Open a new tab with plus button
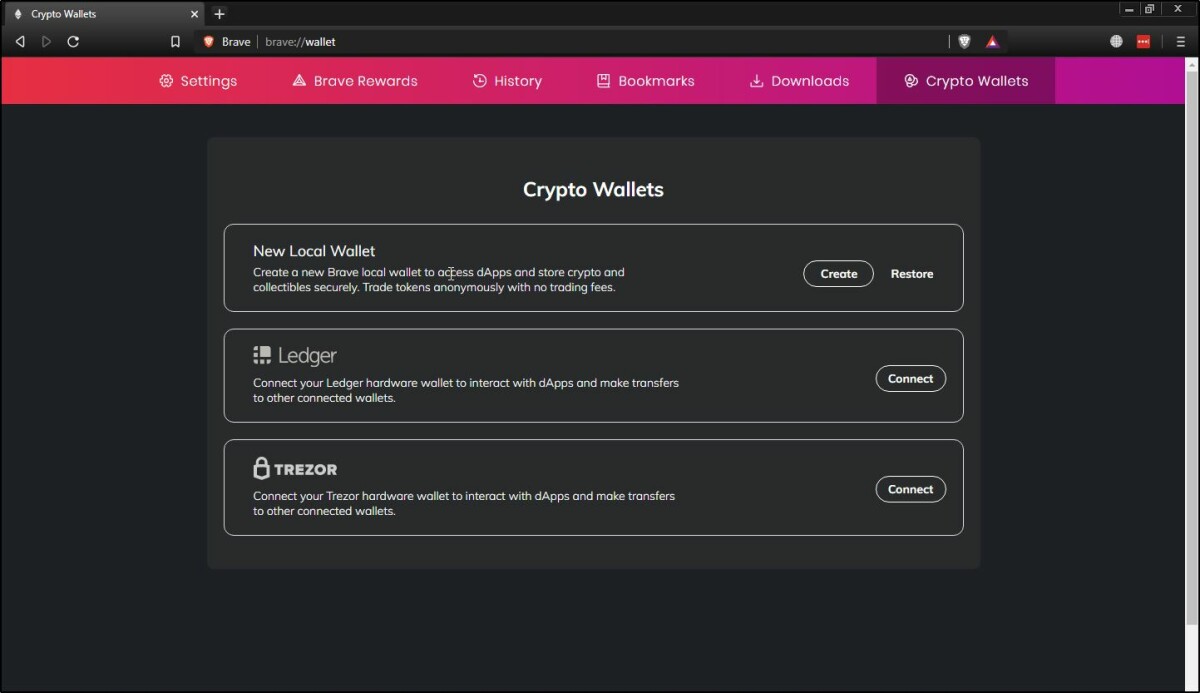The height and width of the screenshot is (693, 1200). 219,14
